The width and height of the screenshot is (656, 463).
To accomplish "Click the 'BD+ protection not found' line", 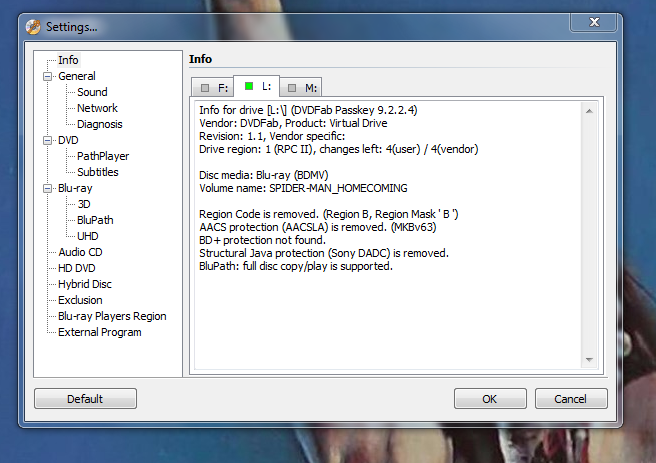I will click(262, 240).
